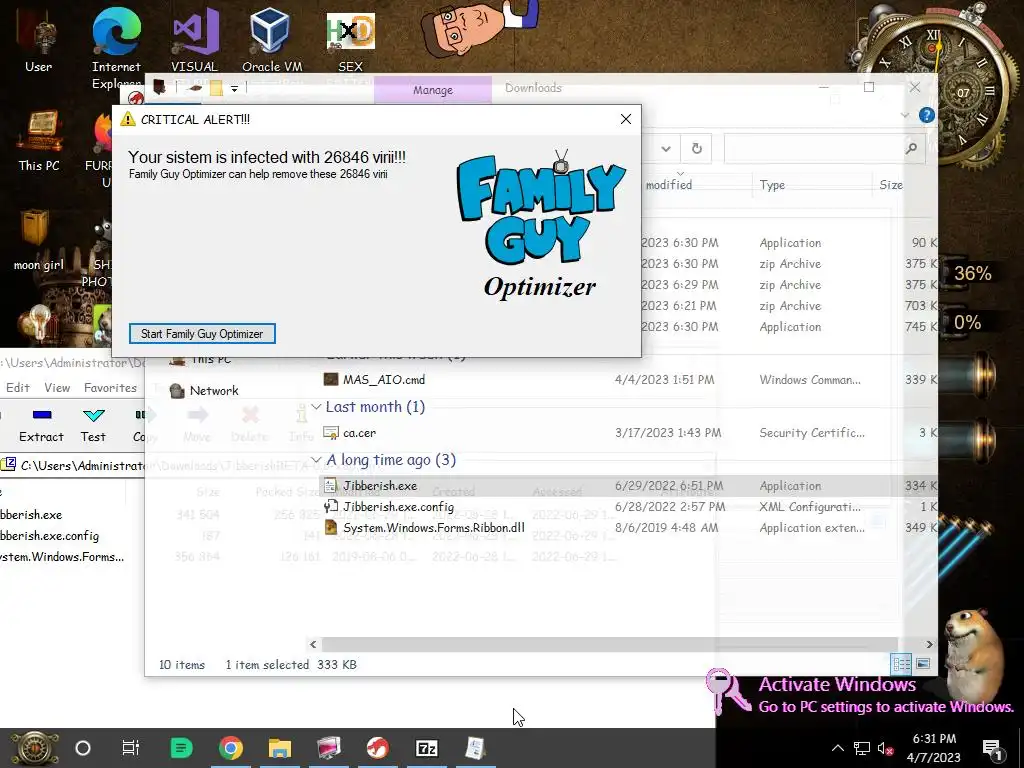Expand the Explorer ribbon chevron
The height and width of the screenshot is (768, 1024).
[x=904, y=116]
